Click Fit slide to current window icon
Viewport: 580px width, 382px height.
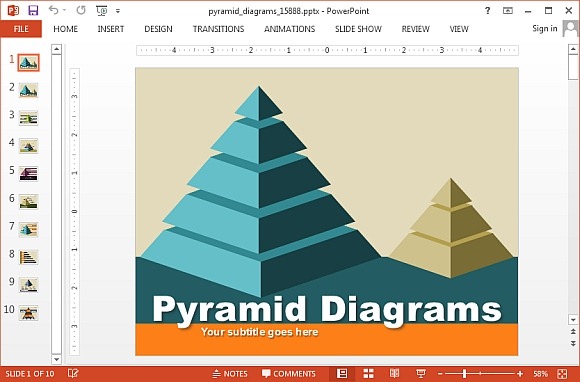562,374
